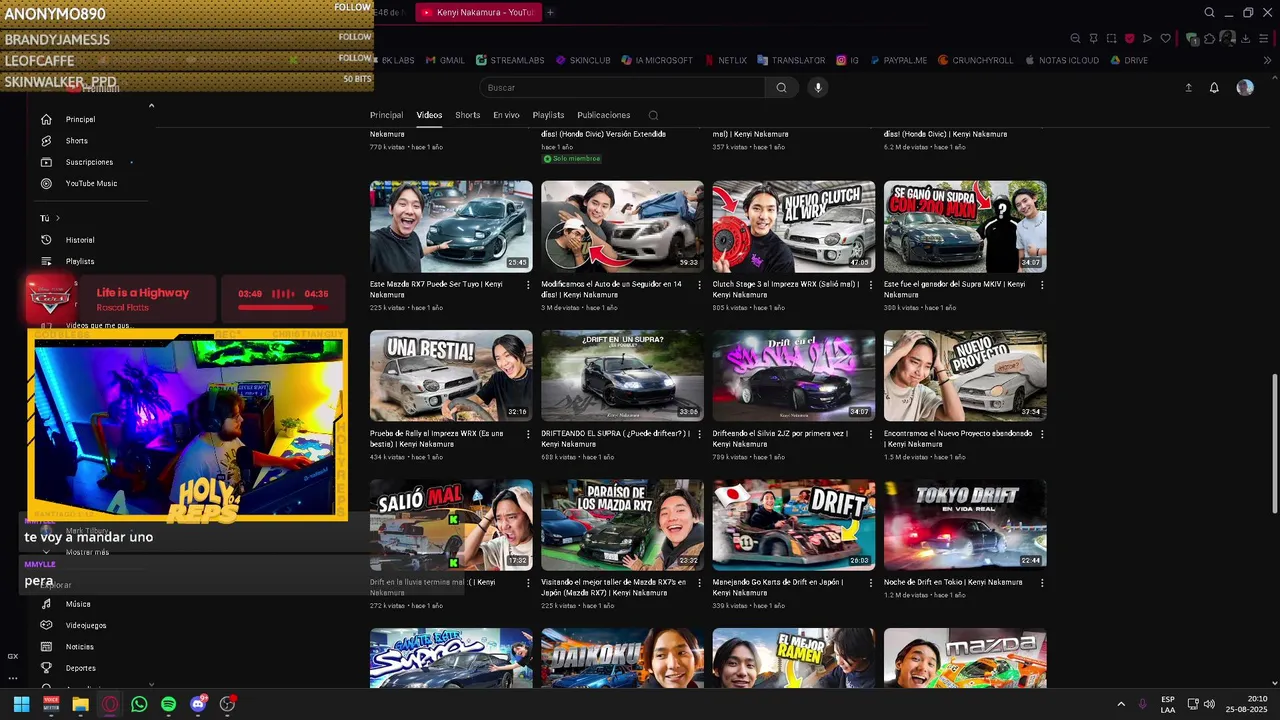Open OBS Studio from the taskbar
This screenshot has height=720, width=1280.
pos(227,704)
